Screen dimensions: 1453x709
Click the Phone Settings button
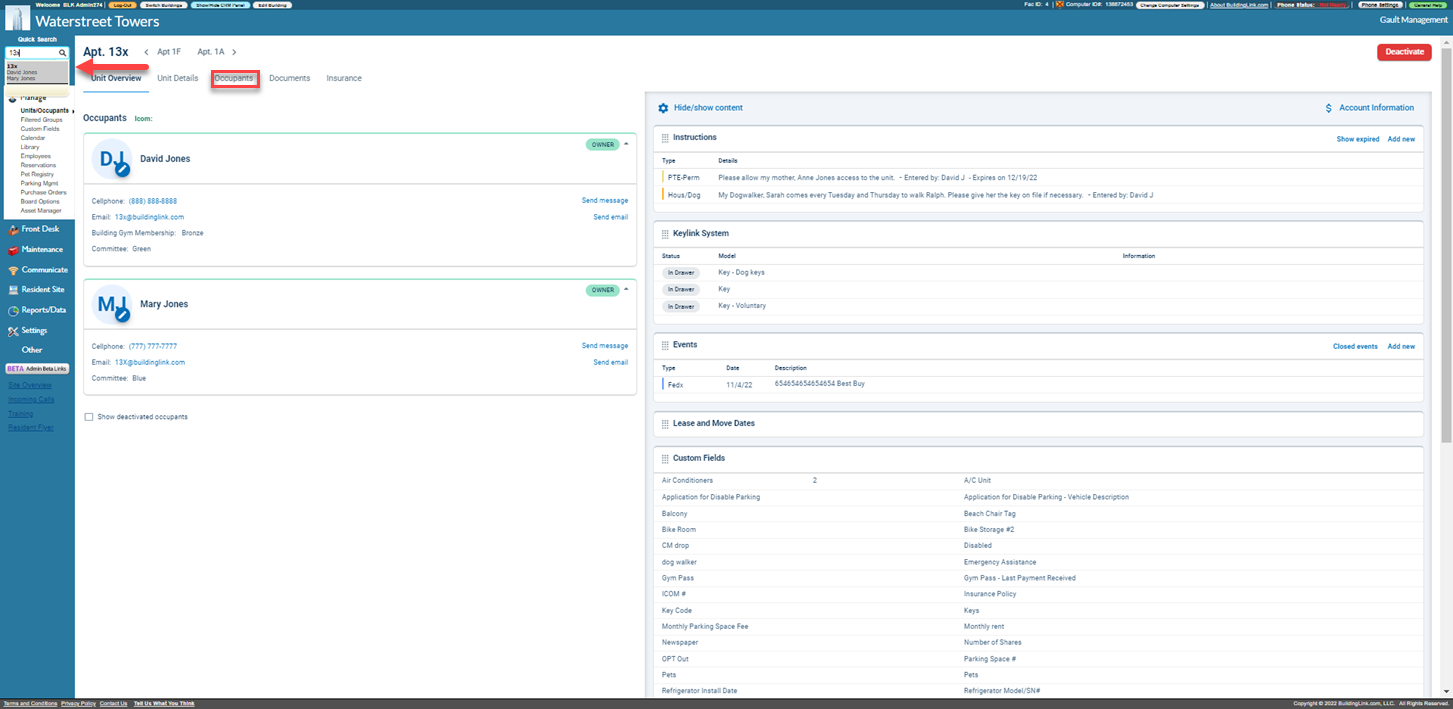(1380, 5)
